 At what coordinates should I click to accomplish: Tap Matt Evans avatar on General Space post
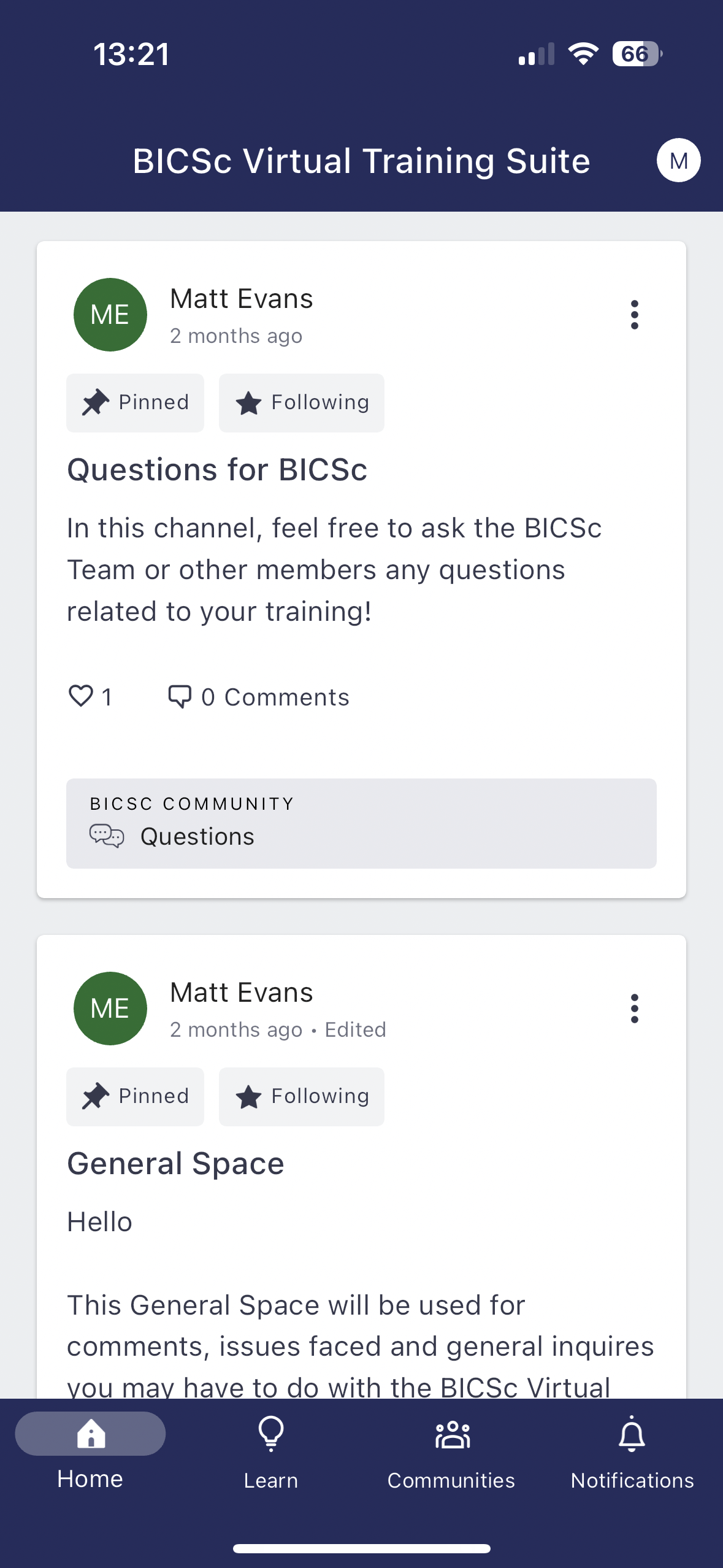[110, 1009]
